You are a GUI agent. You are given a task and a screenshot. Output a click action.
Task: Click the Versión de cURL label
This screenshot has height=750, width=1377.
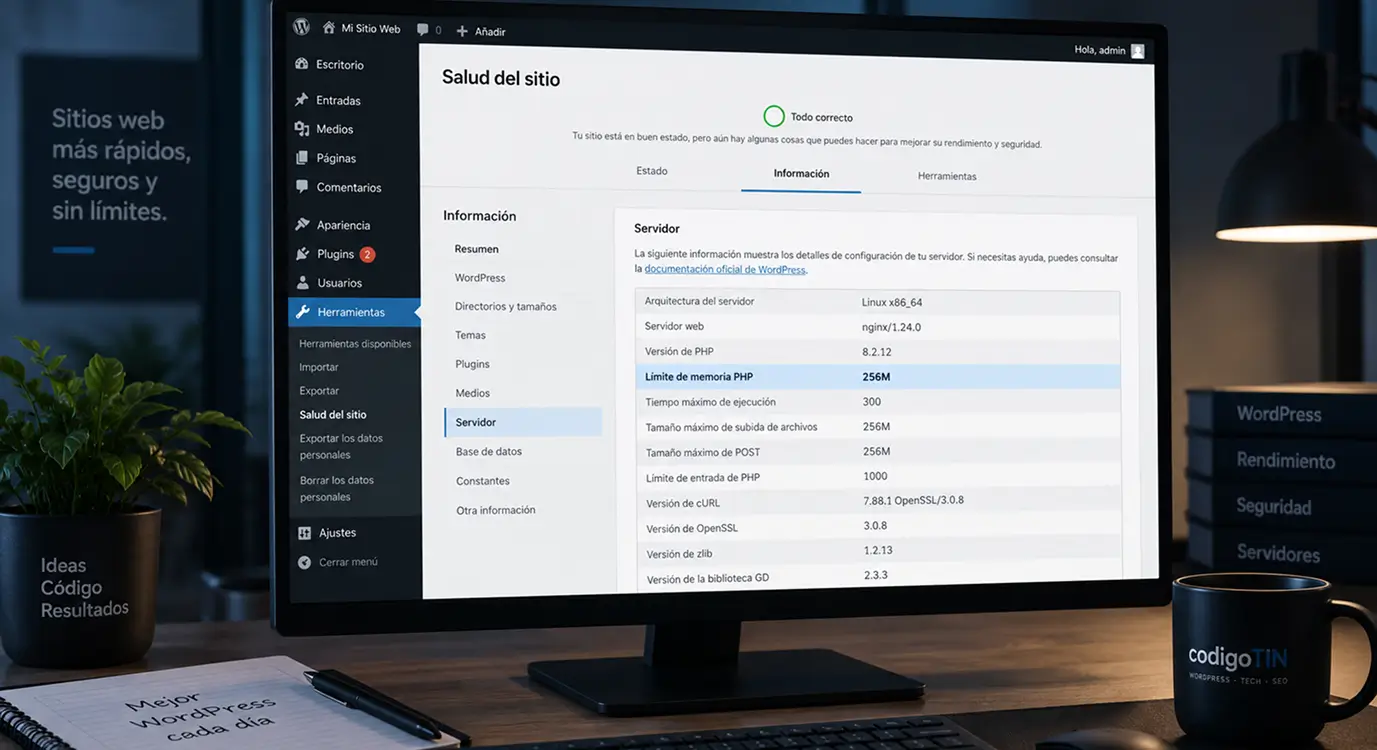pos(684,503)
